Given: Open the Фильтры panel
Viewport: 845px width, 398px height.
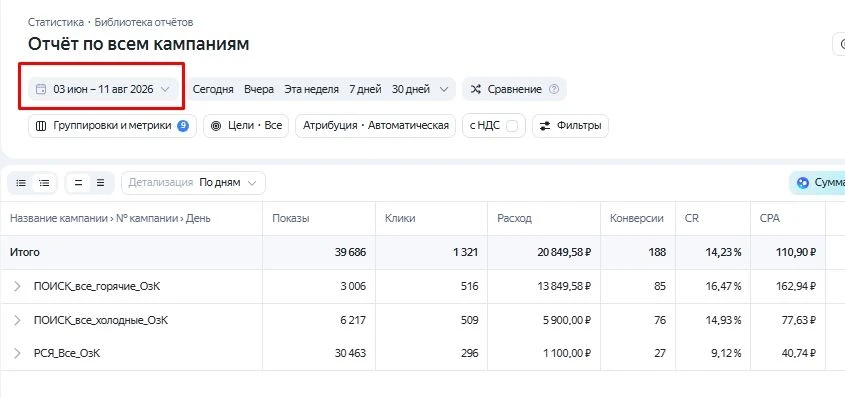Looking at the screenshot, I should point(570,126).
